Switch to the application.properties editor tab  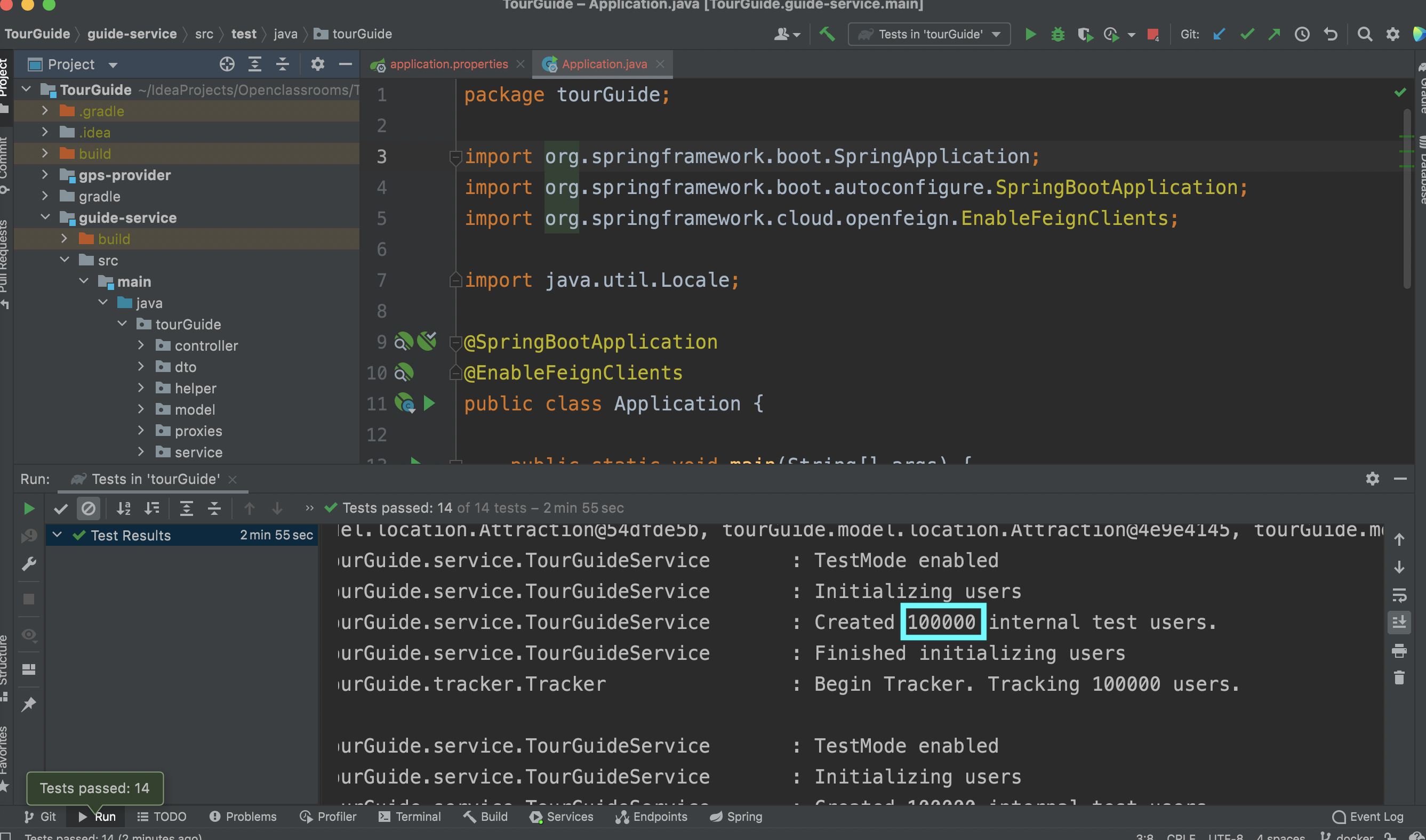pos(448,64)
